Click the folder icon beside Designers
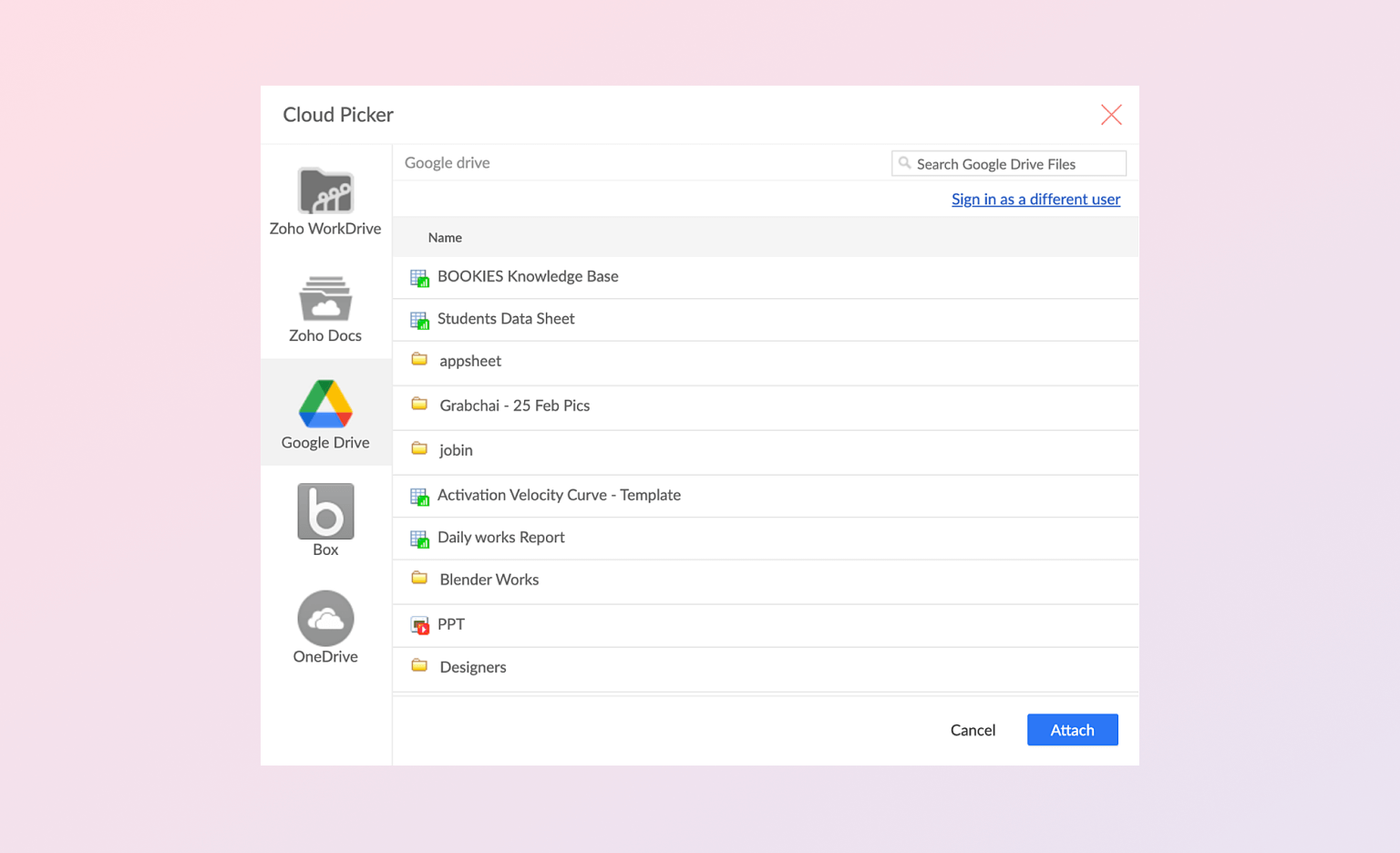This screenshot has height=853, width=1400. pos(419,665)
